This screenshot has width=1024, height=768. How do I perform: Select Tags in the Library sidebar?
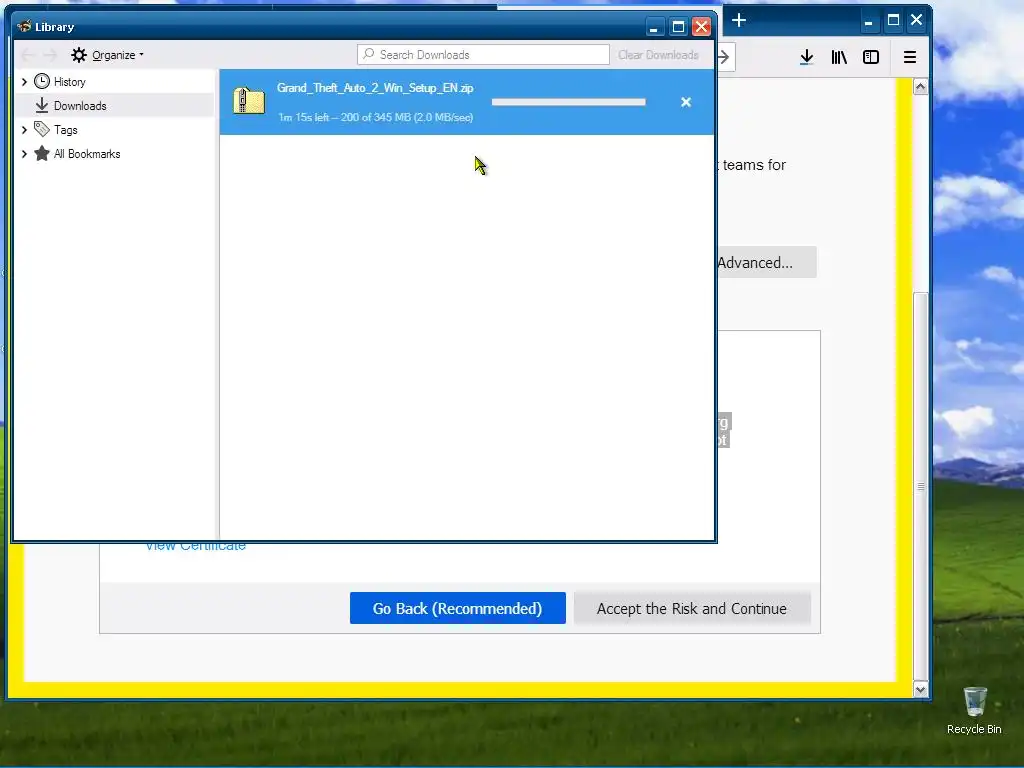65,130
